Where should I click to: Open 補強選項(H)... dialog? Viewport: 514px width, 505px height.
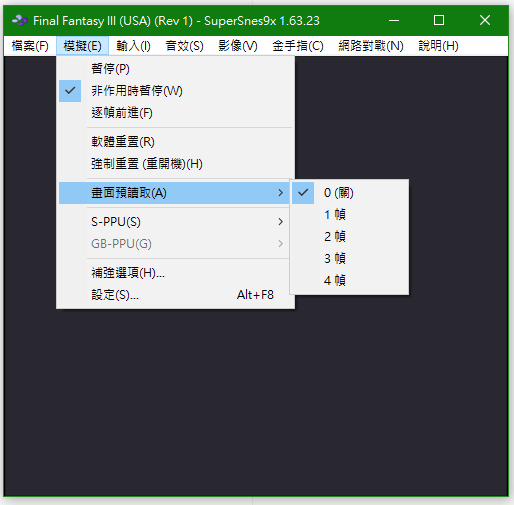[x=174, y=273]
